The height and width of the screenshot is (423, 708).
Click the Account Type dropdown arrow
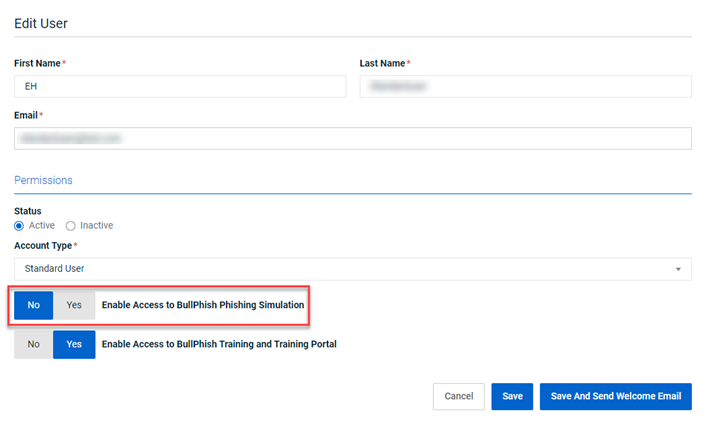point(678,269)
